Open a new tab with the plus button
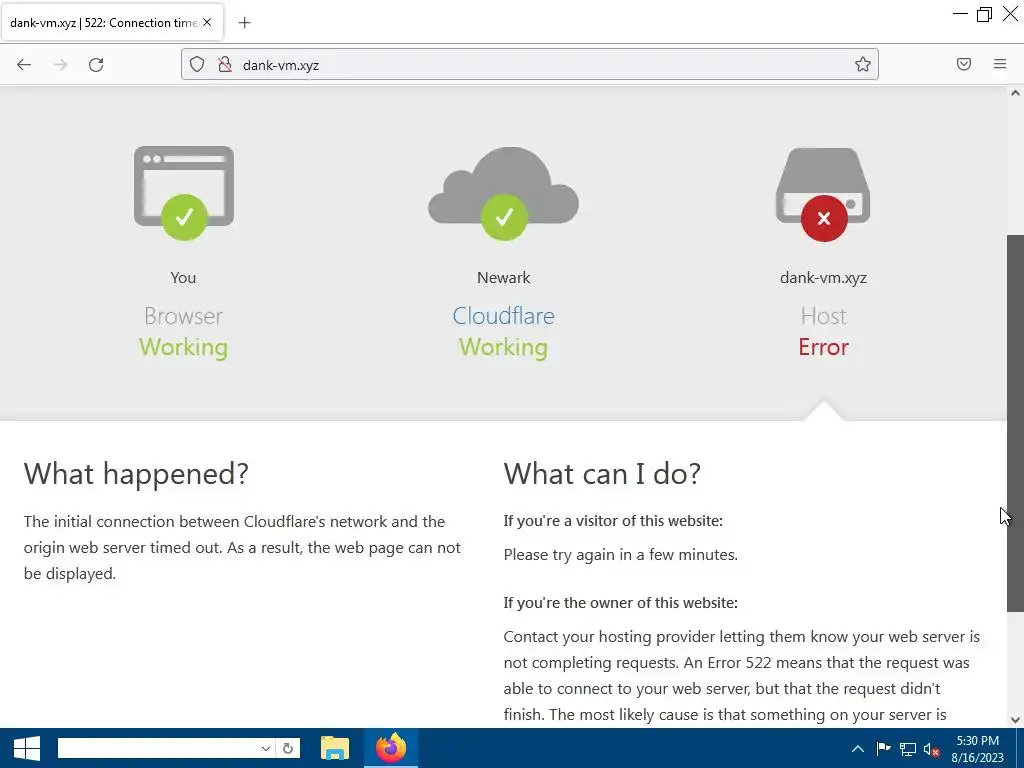The height and width of the screenshot is (768, 1024). point(244,23)
